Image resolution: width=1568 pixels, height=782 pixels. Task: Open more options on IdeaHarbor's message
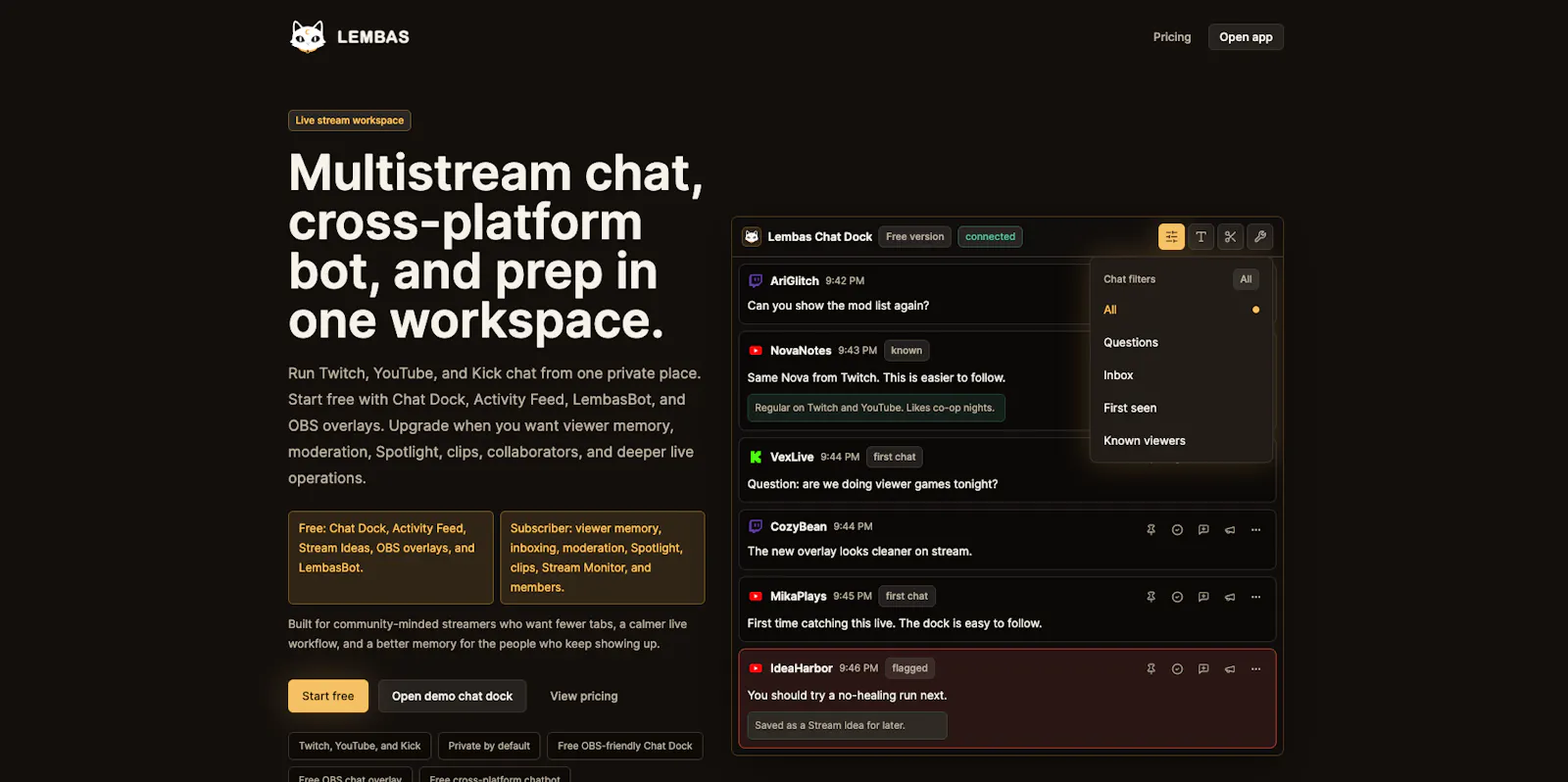(x=1255, y=668)
